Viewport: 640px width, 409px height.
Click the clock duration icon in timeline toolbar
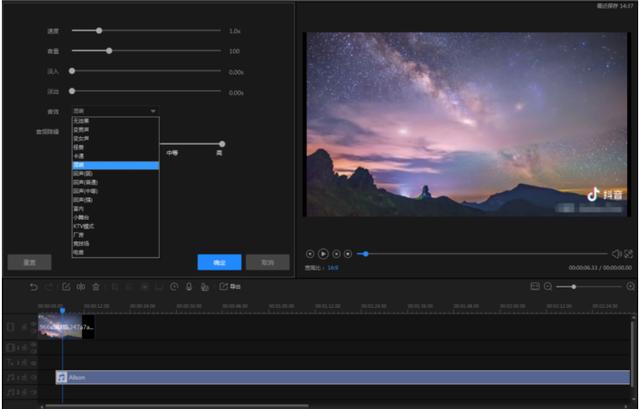(x=174, y=287)
